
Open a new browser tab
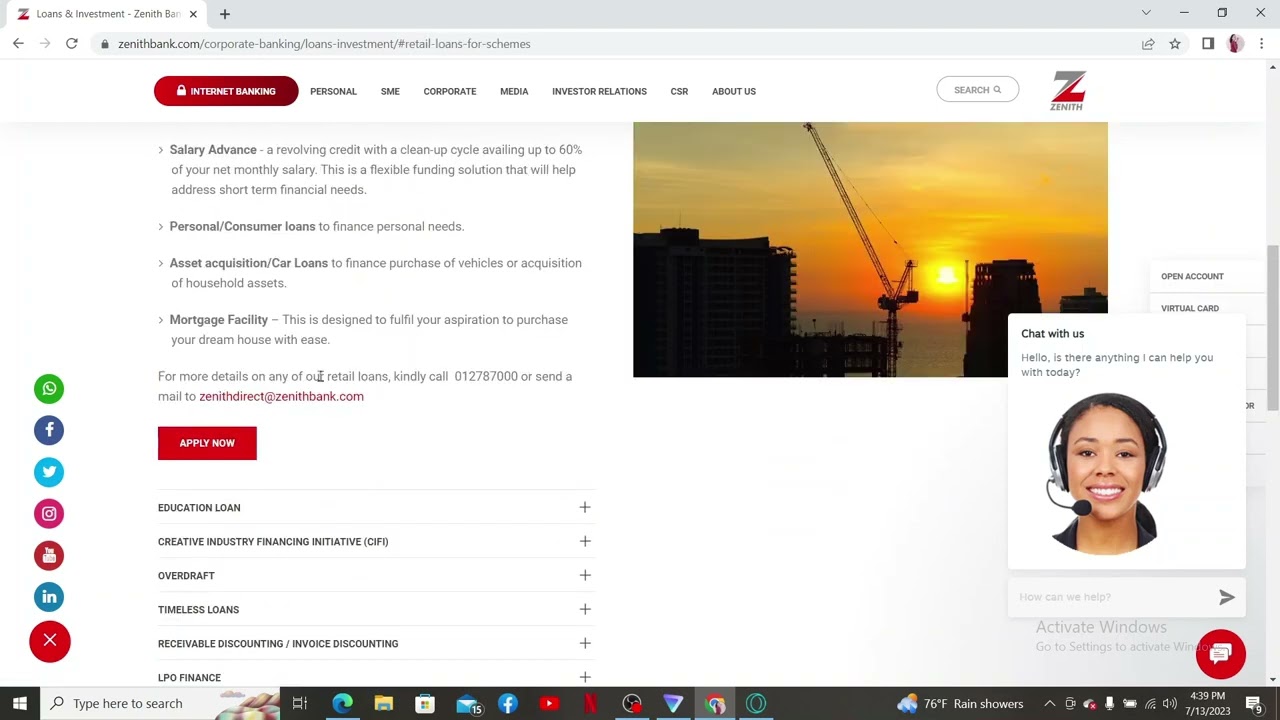pos(225,14)
